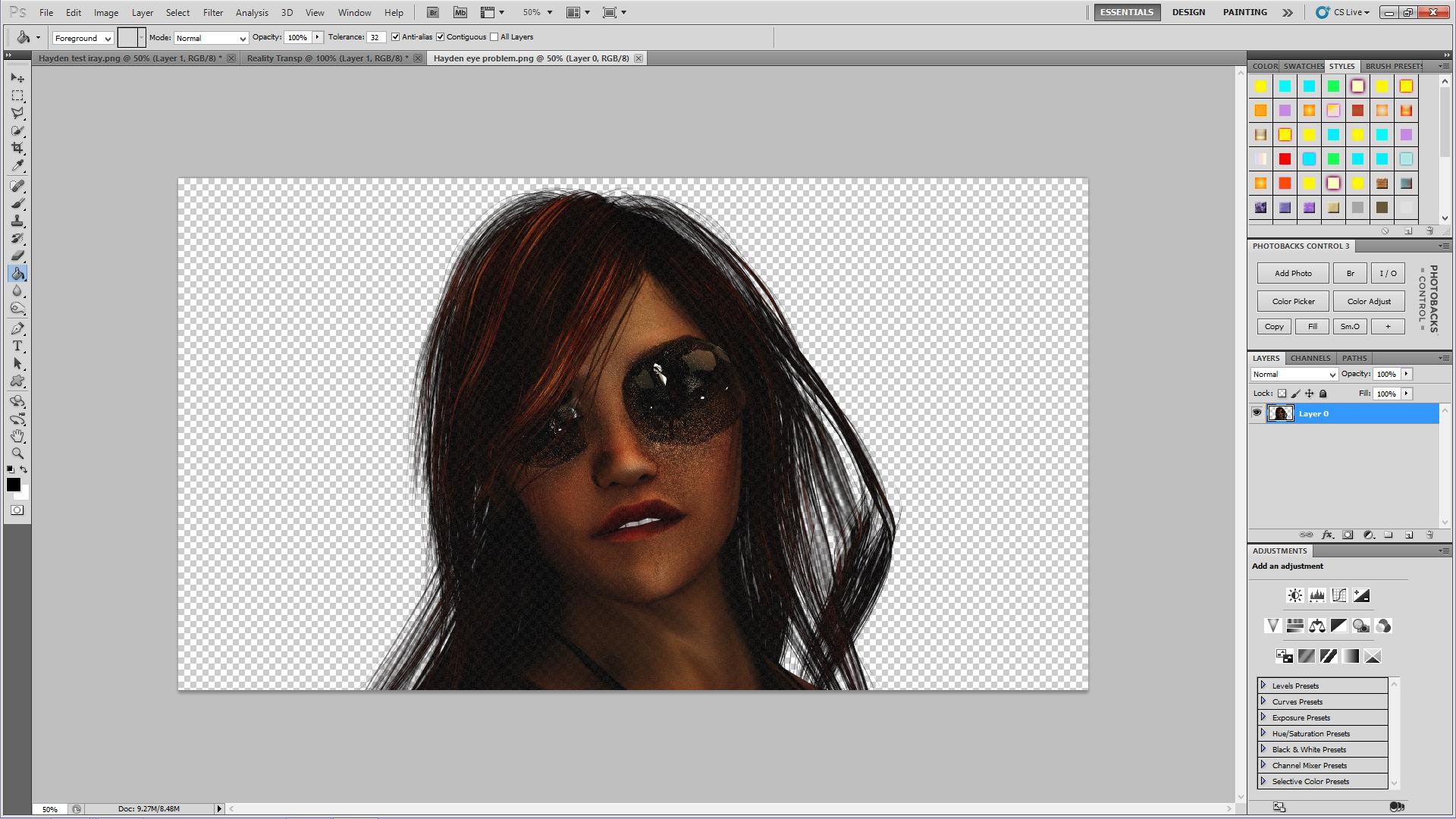Screen dimensions: 1456x819
Task: Disable the Contiguous checkbox
Action: coord(440,36)
